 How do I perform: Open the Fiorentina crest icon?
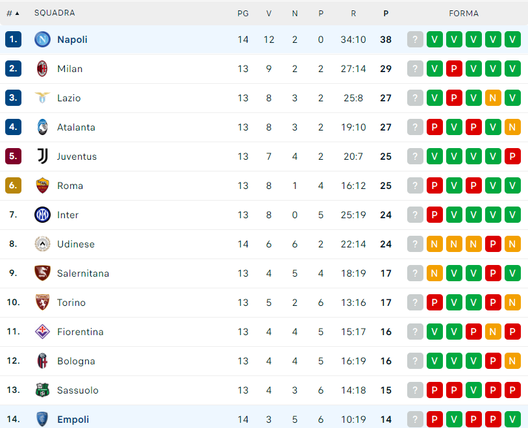click(x=42, y=331)
